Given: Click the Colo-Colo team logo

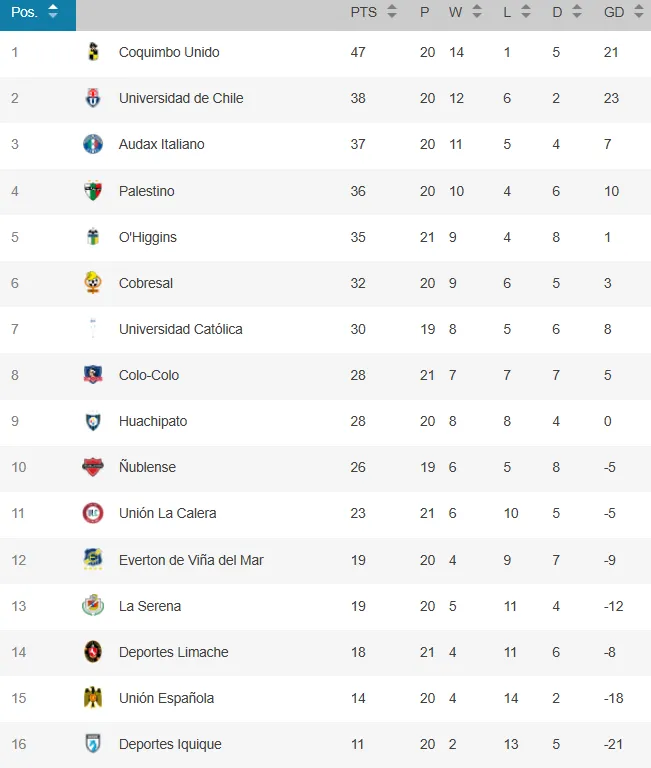Looking at the screenshot, I should [x=93, y=375].
